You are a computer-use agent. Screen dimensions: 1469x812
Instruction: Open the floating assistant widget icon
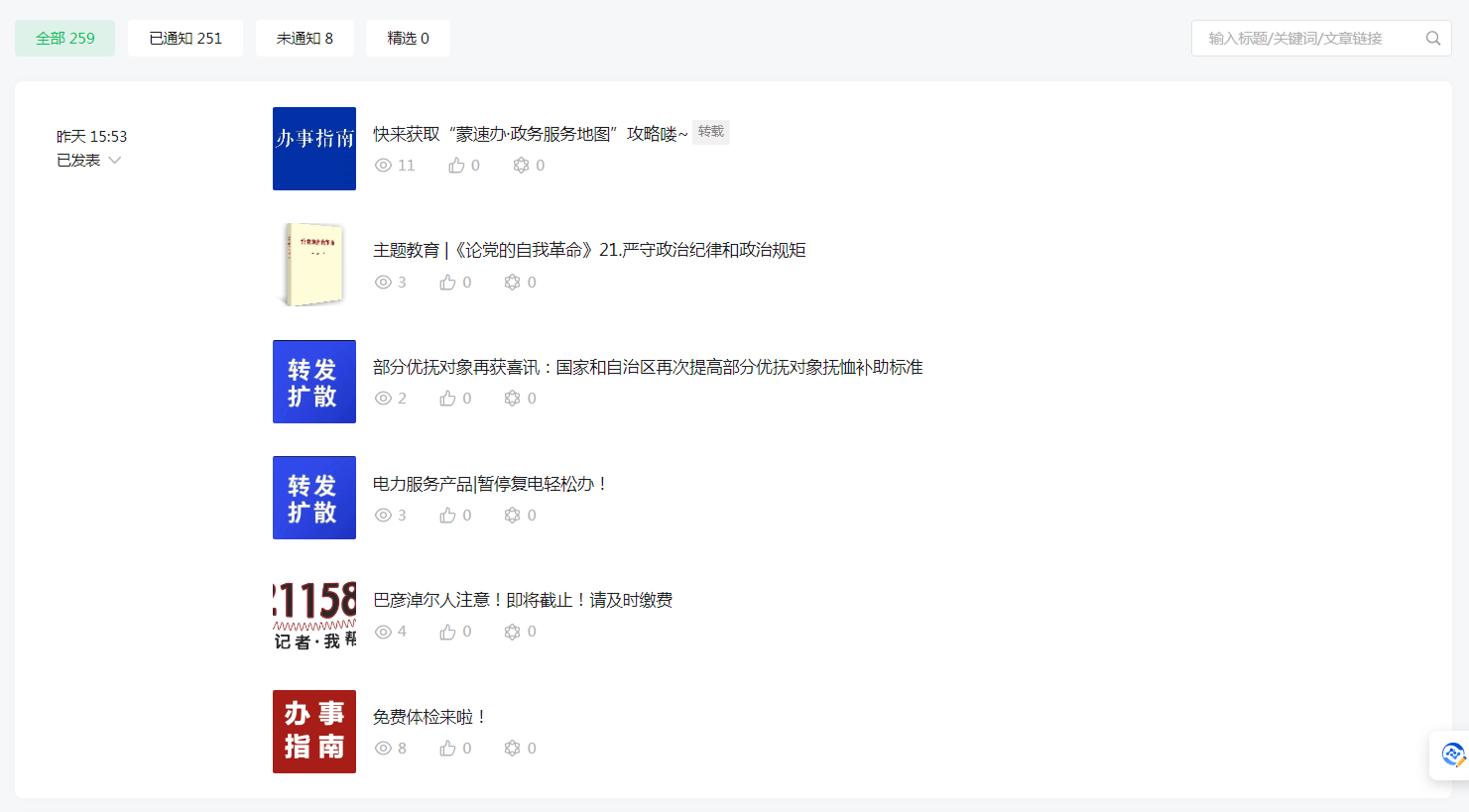pos(1453,754)
